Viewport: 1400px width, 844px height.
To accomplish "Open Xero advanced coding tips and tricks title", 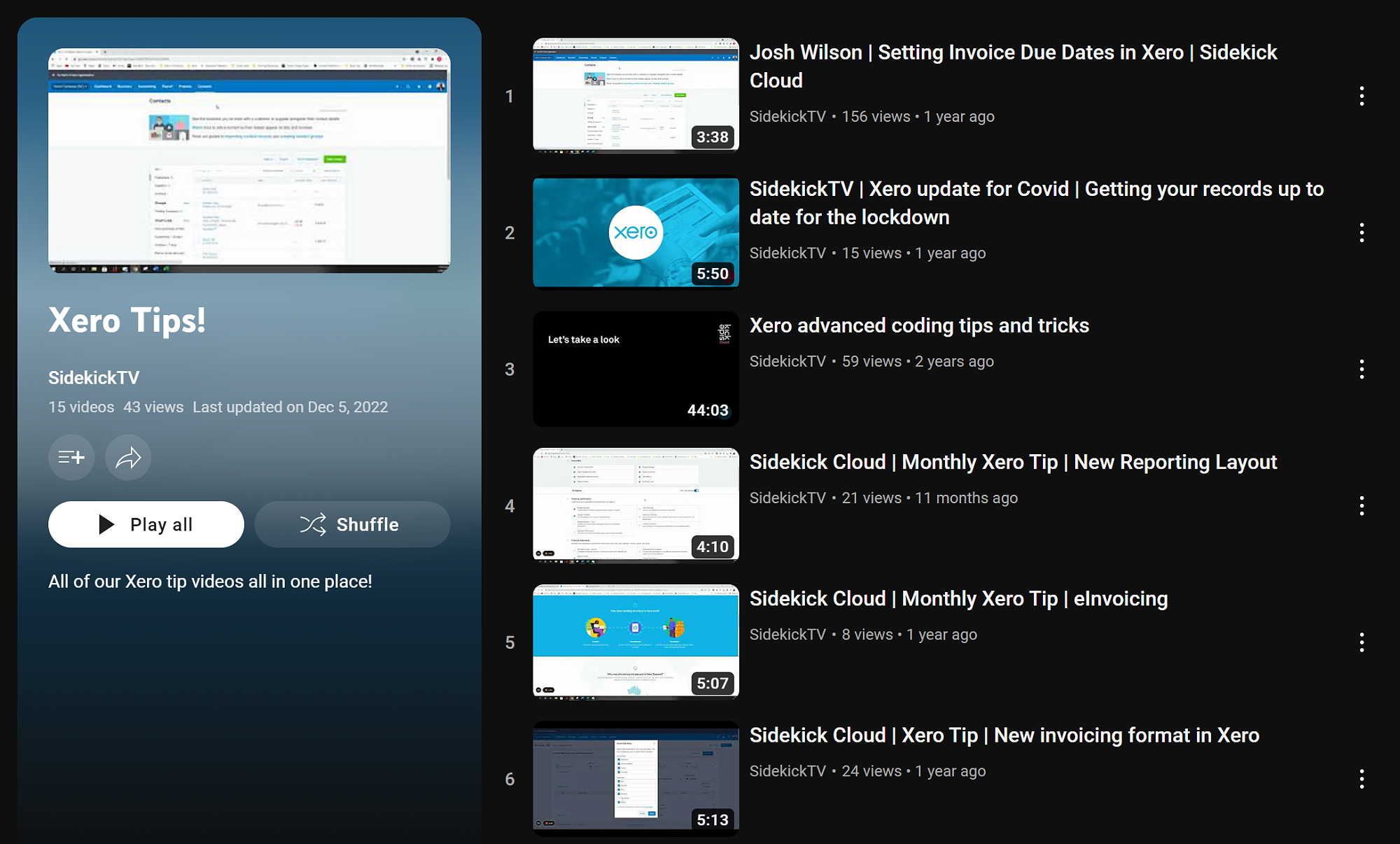I will pos(919,325).
